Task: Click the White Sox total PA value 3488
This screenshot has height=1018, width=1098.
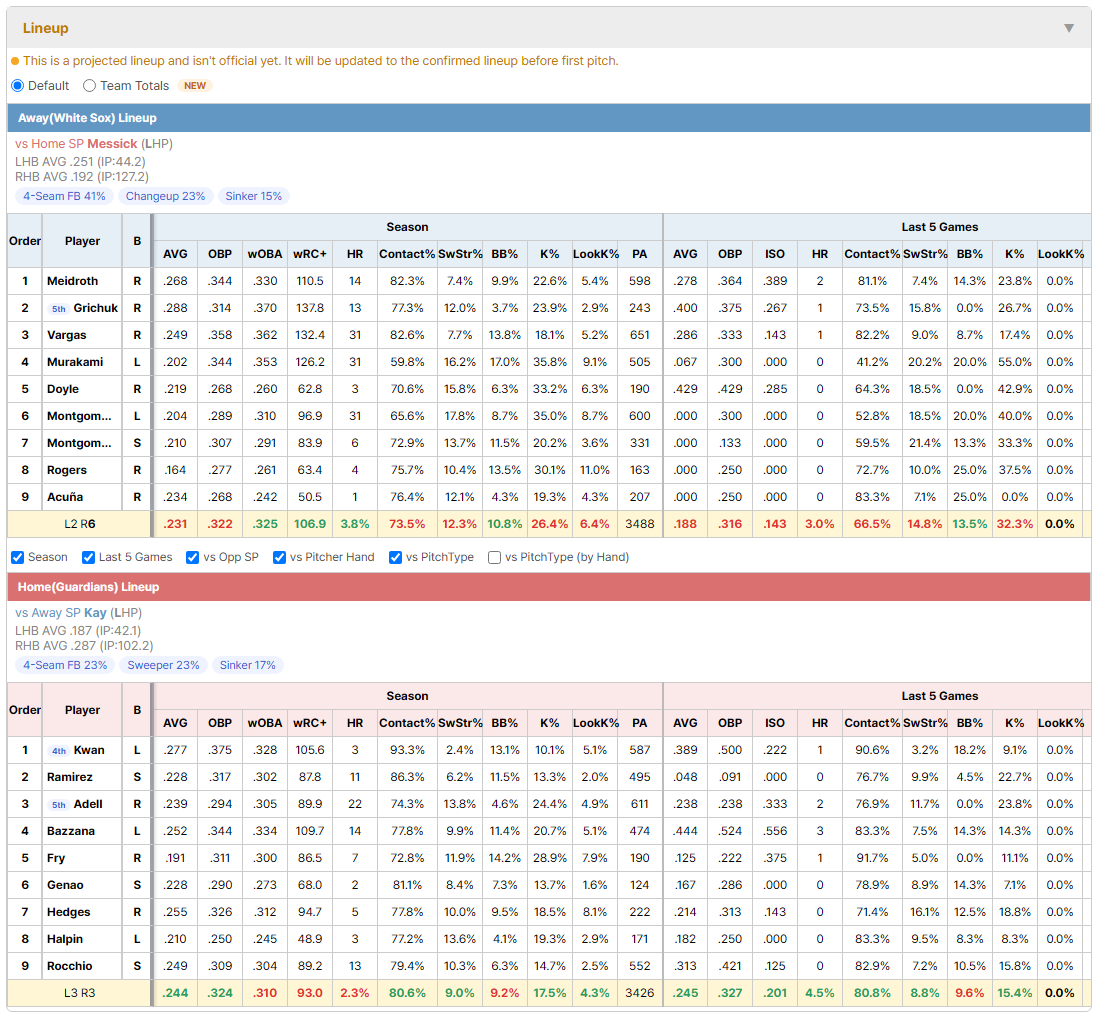Action: point(639,524)
